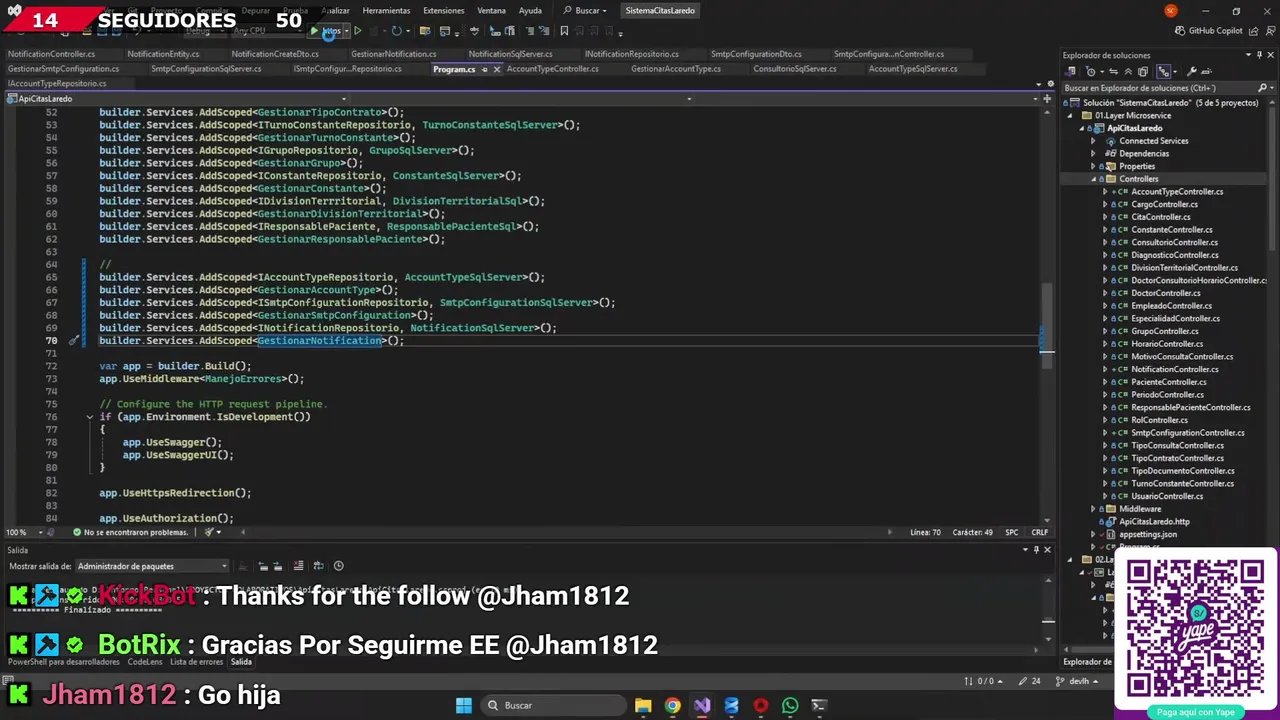This screenshot has height=720, width=1280.
Task: Open CodeLens bottom tab
Action: (145, 662)
